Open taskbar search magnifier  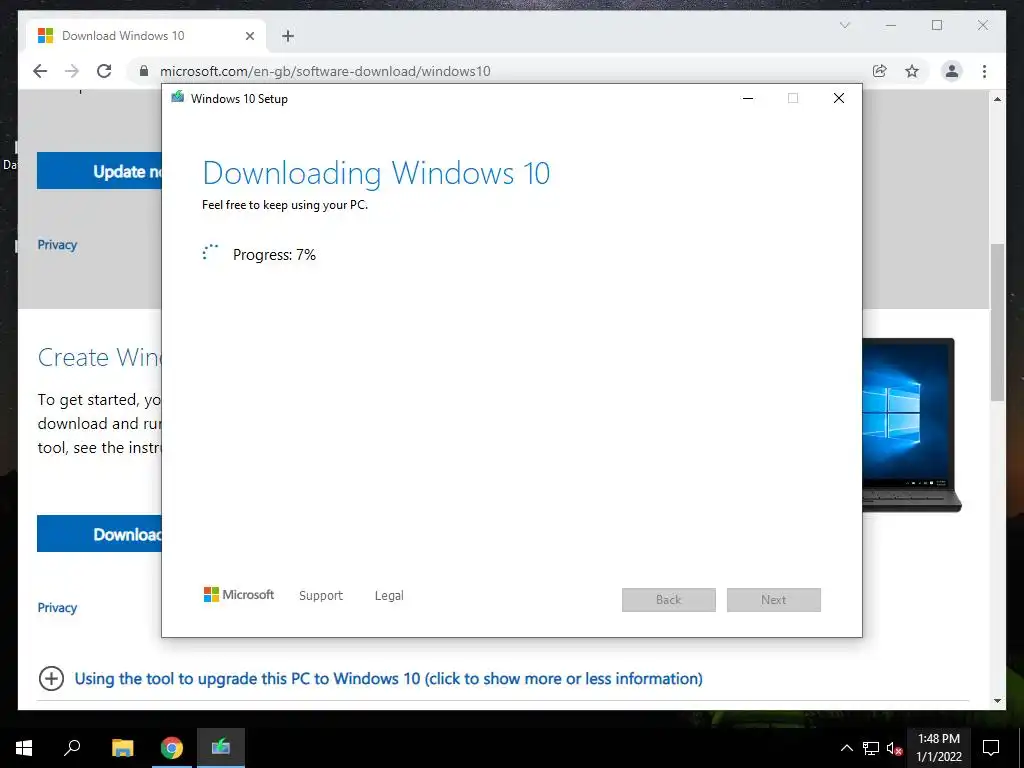click(x=72, y=748)
